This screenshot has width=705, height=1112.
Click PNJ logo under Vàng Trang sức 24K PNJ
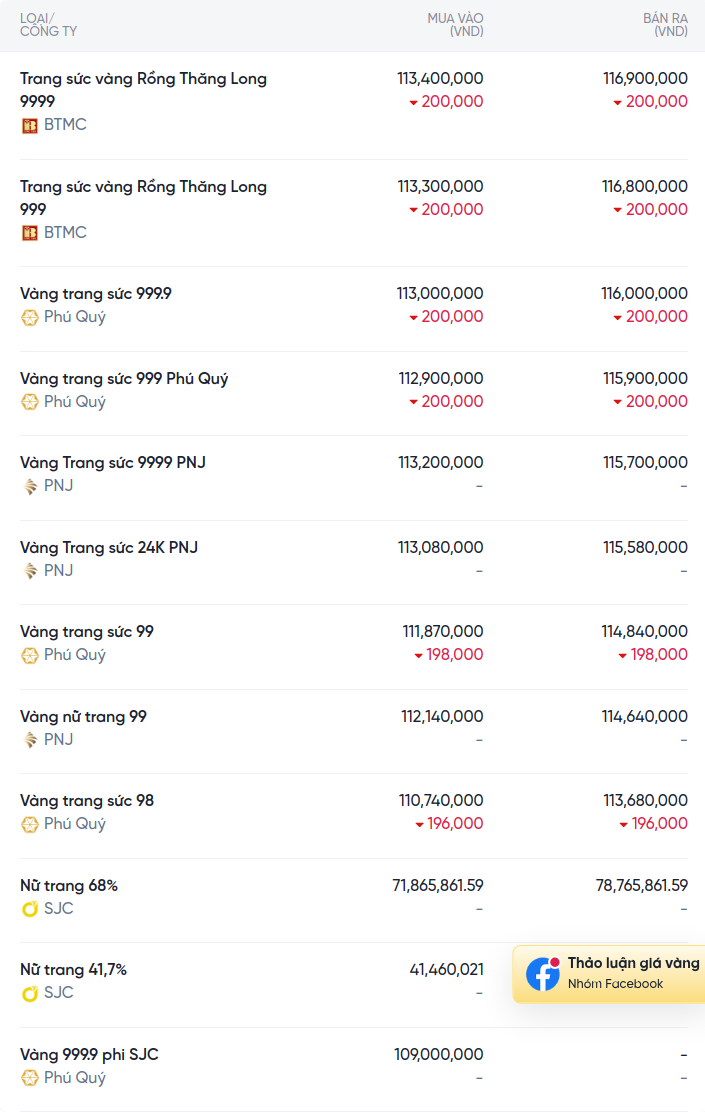pos(29,571)
